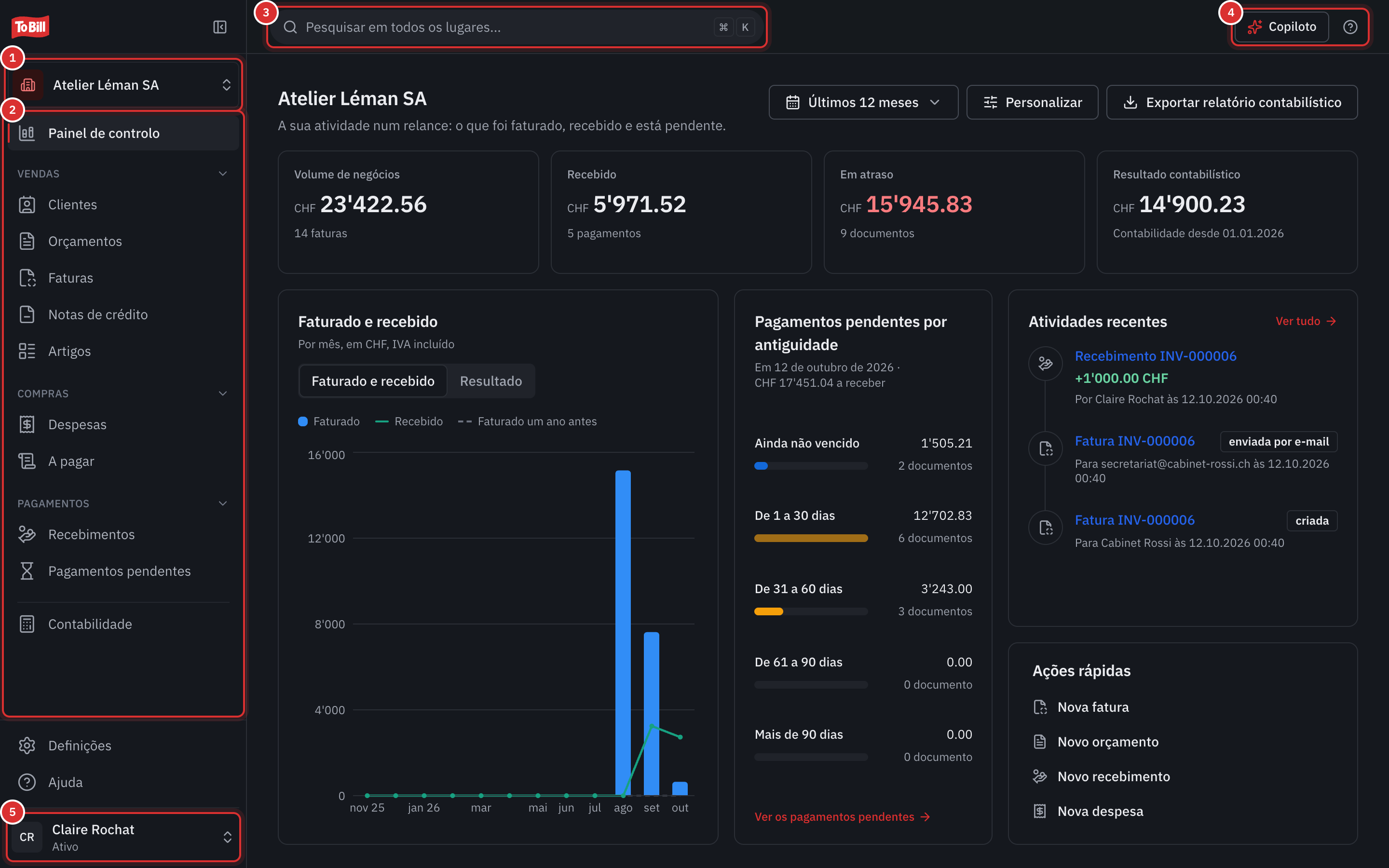Open the ToBill logo home
Screen dimensions: 1389x868
(30, 27)
